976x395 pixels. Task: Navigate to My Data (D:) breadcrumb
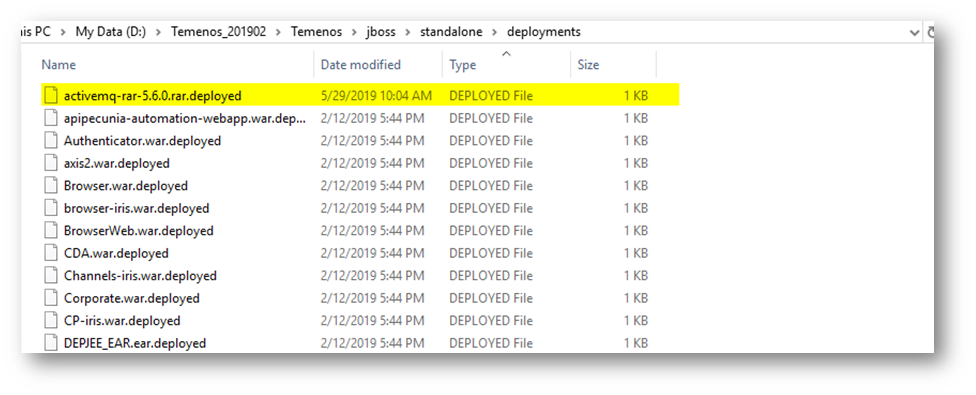[111, 32]
